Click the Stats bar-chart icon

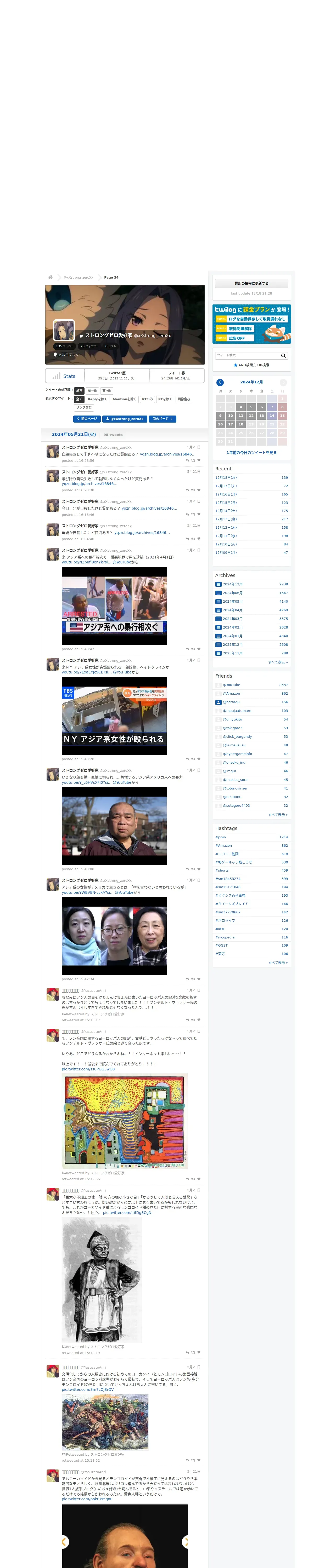tap(56, 376)
